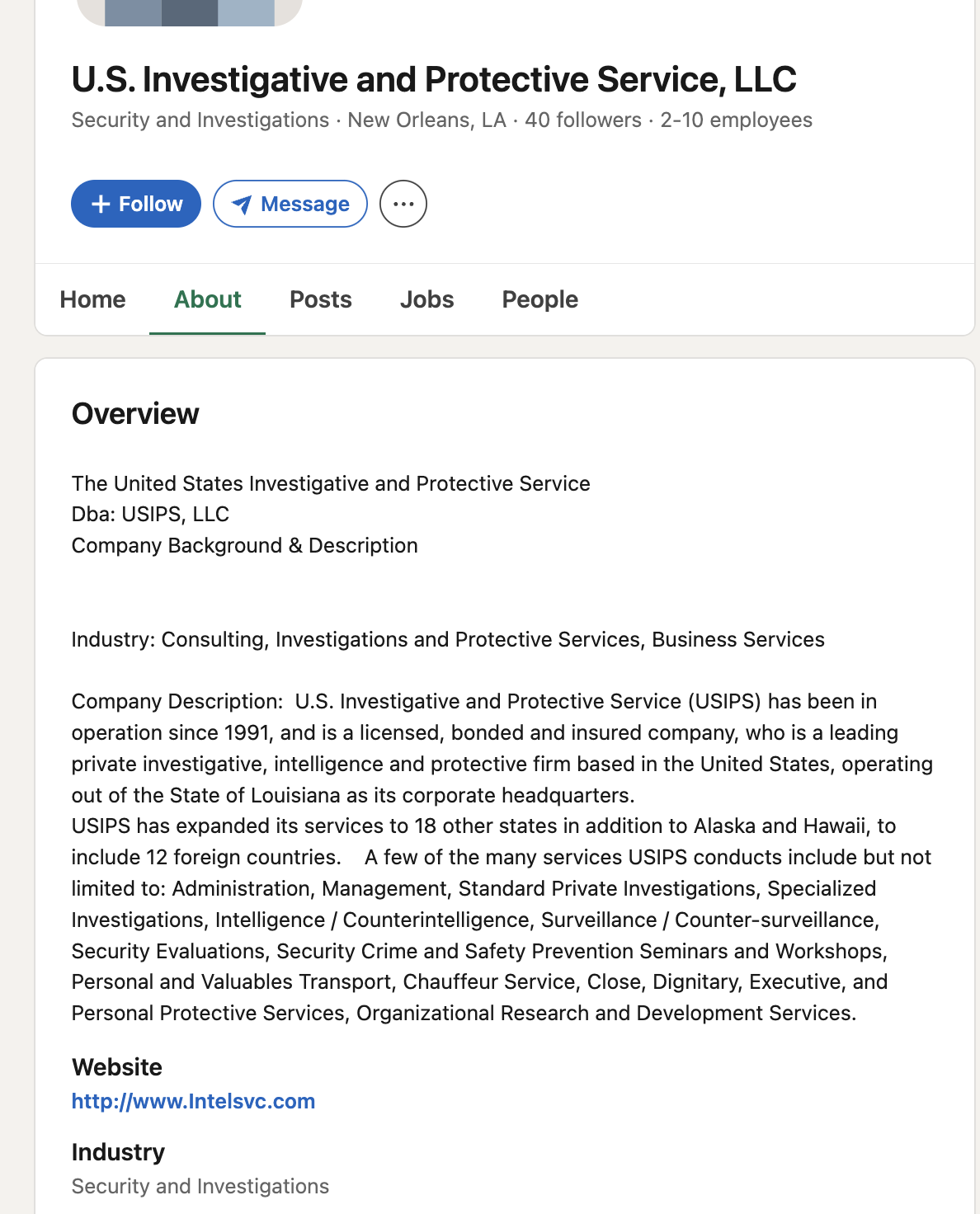Select the About tab

(x=207, y=299)
